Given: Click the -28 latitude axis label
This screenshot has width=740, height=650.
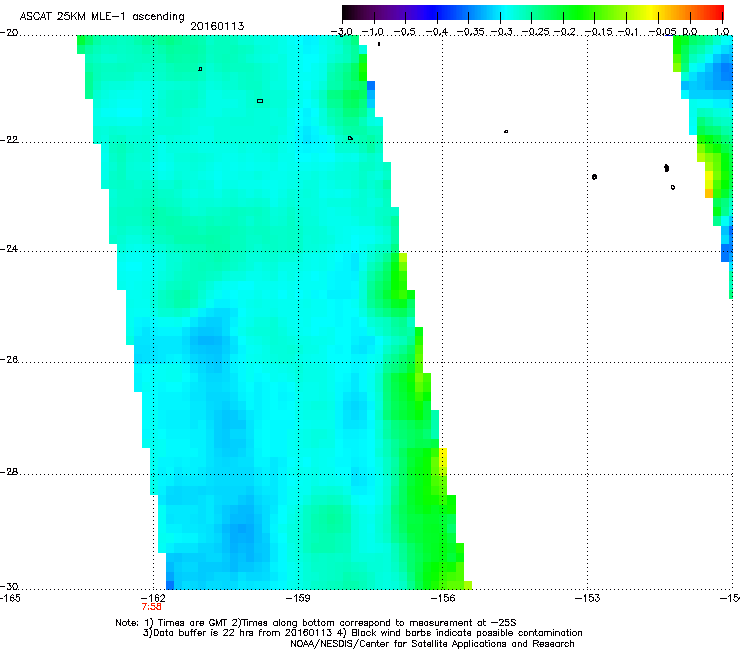Looking at the screenshot, I should 9,472.
